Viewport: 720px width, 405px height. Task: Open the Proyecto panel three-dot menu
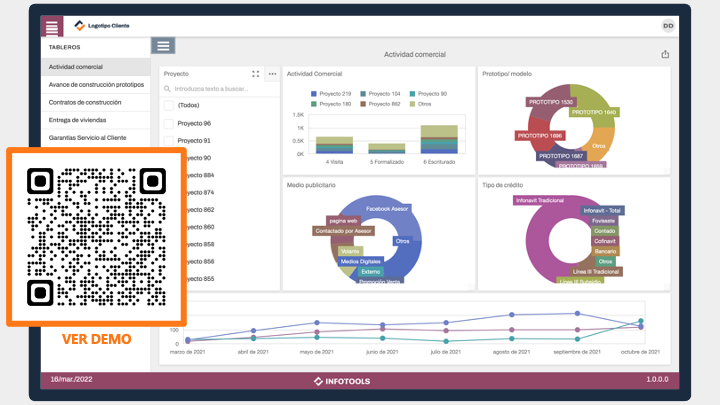tap(272, 74)
